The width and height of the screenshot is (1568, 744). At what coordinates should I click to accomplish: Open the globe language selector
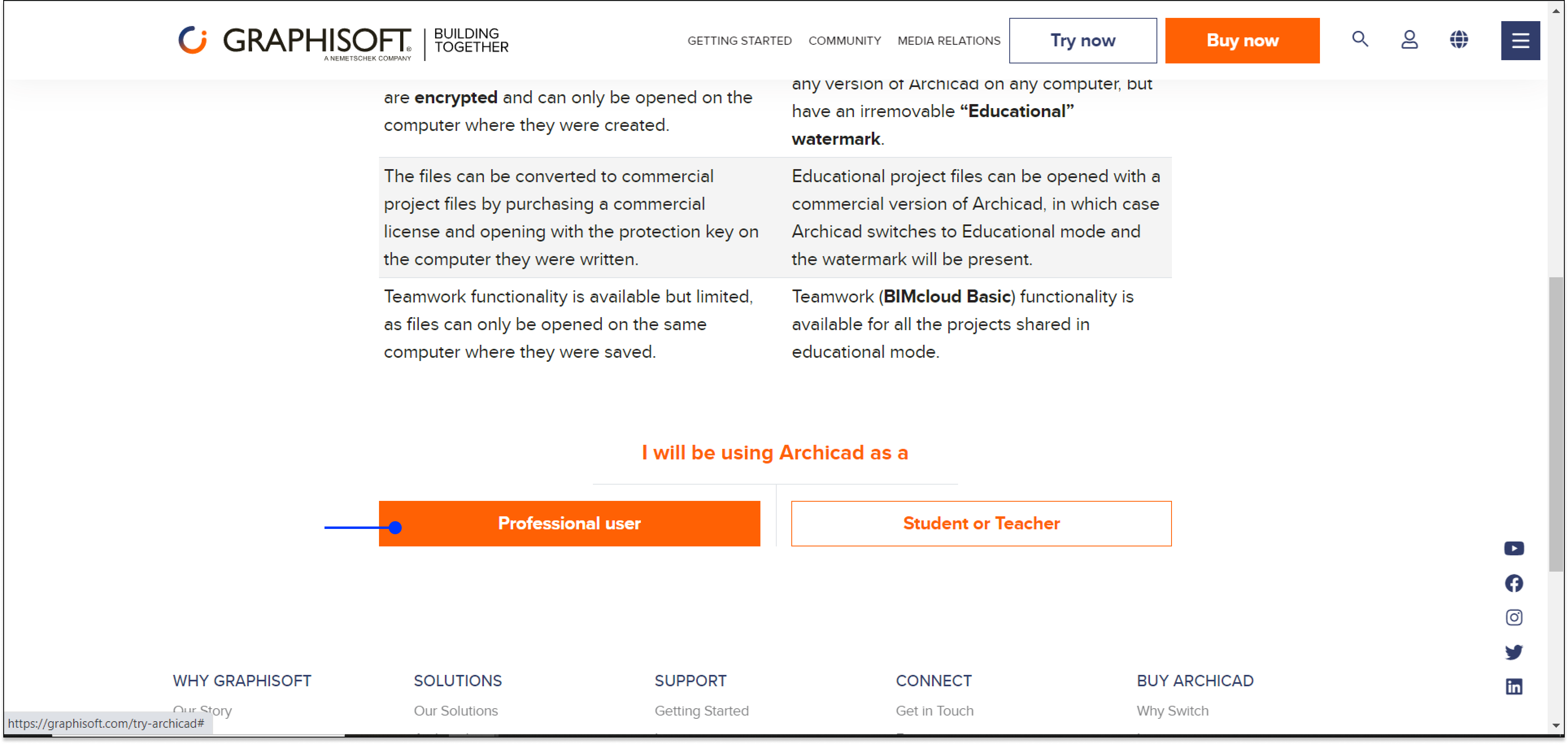(x=1459, y=40)
